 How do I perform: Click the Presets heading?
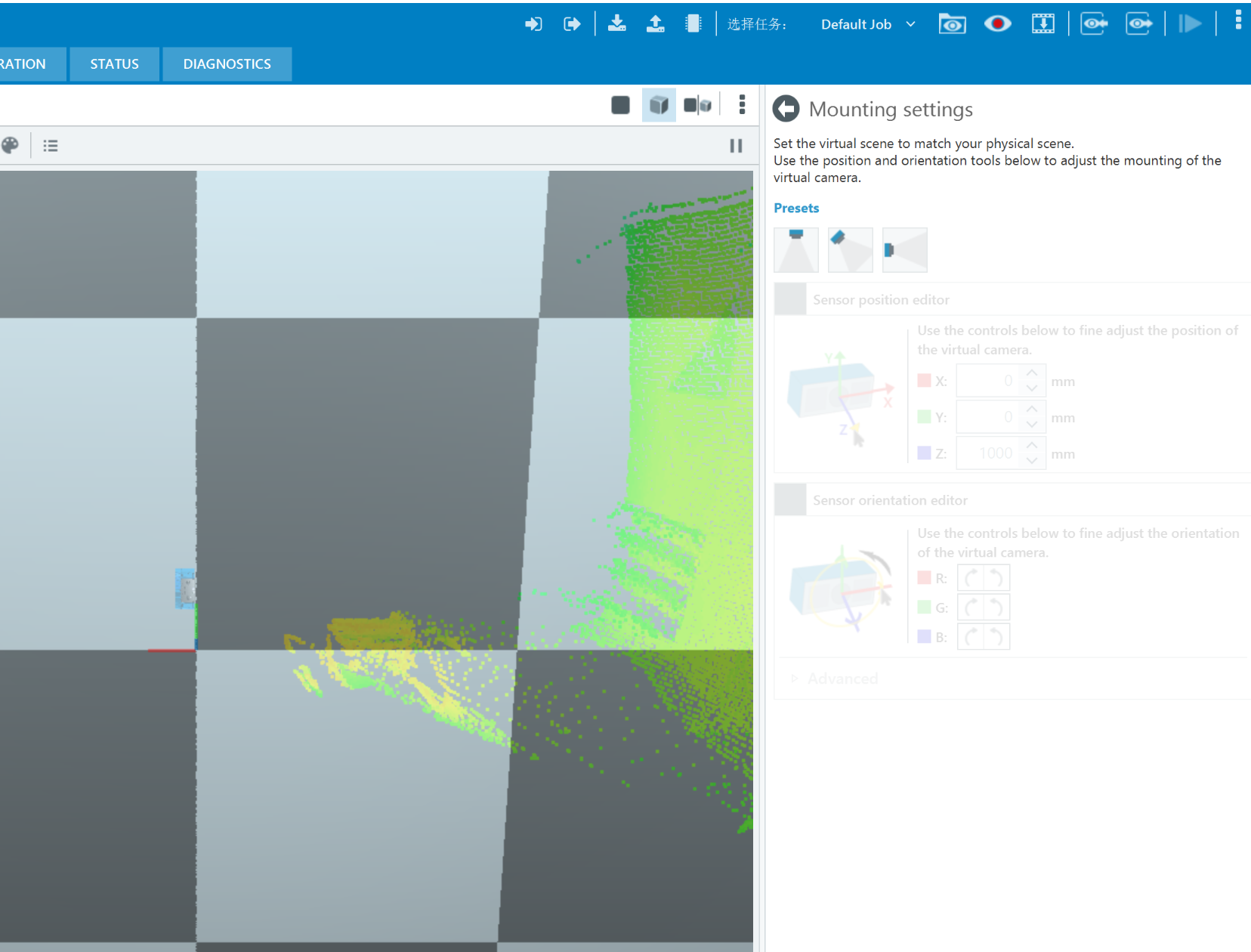pos(796,208)
